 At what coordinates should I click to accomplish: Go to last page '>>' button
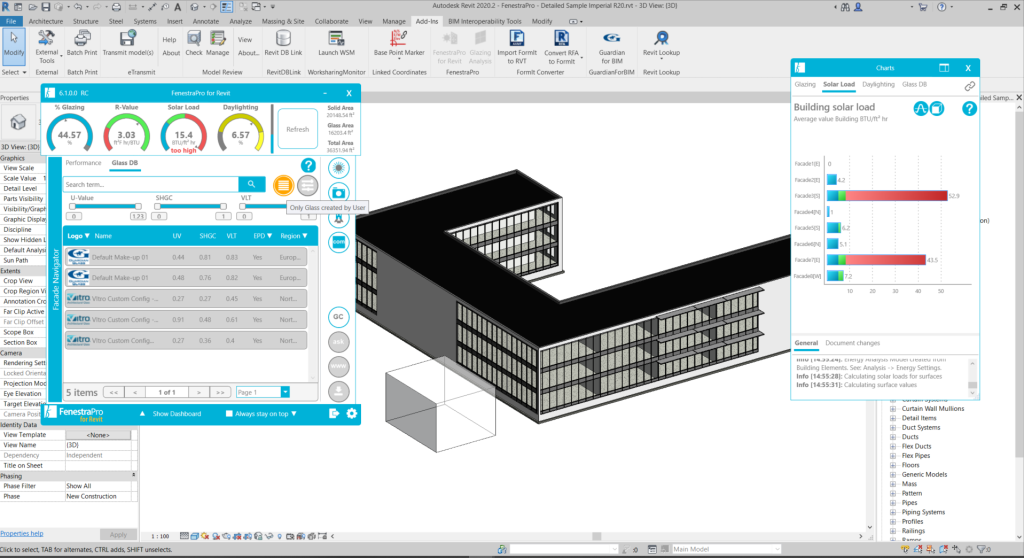click(x=220, y=393)
